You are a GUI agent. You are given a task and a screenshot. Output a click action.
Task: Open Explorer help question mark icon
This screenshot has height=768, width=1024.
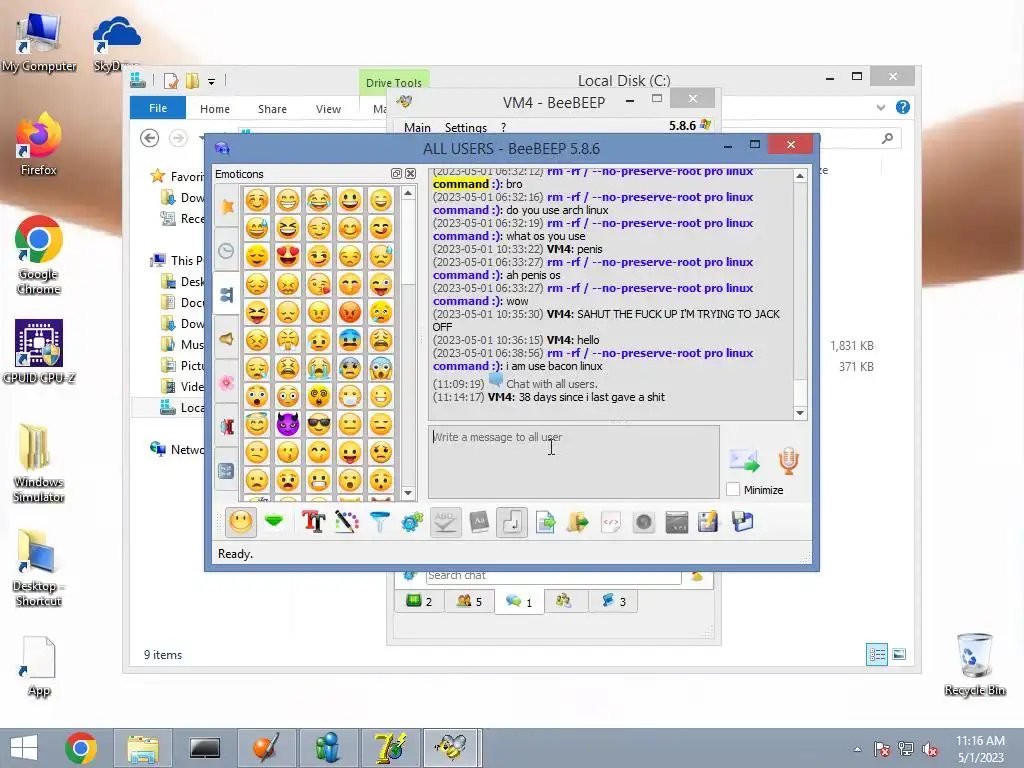point(903,107)
